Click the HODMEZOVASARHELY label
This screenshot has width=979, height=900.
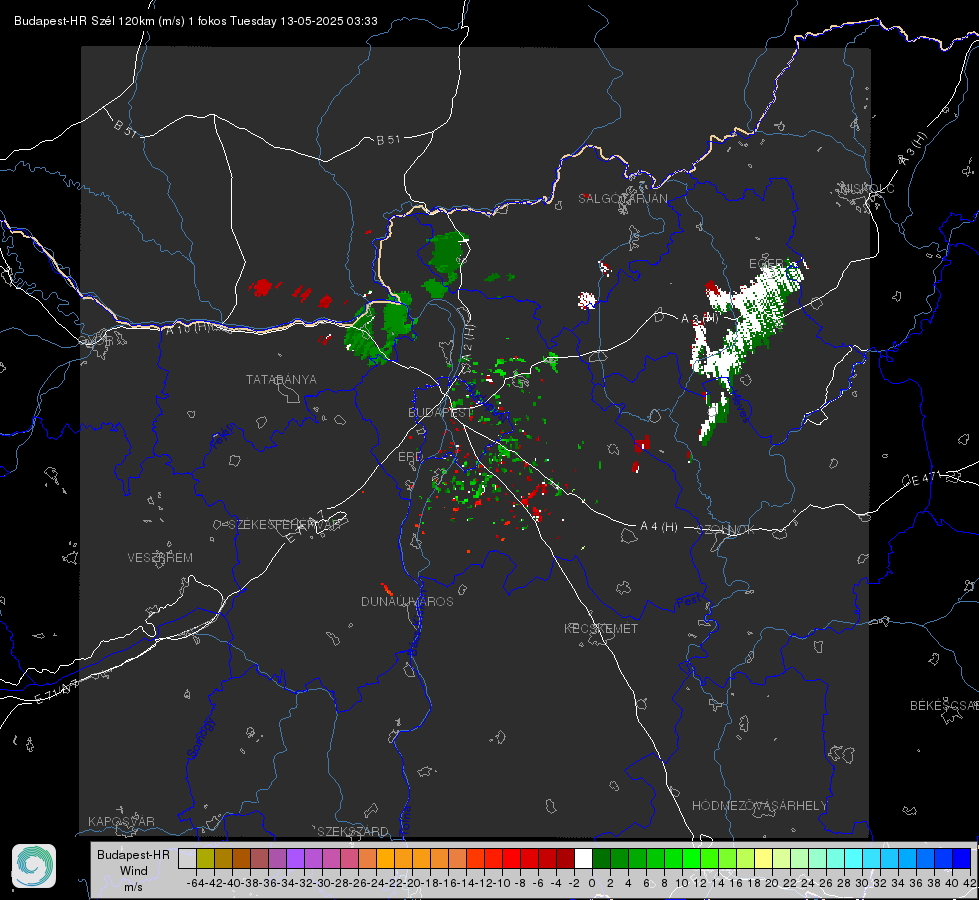[x=760, y=806]
